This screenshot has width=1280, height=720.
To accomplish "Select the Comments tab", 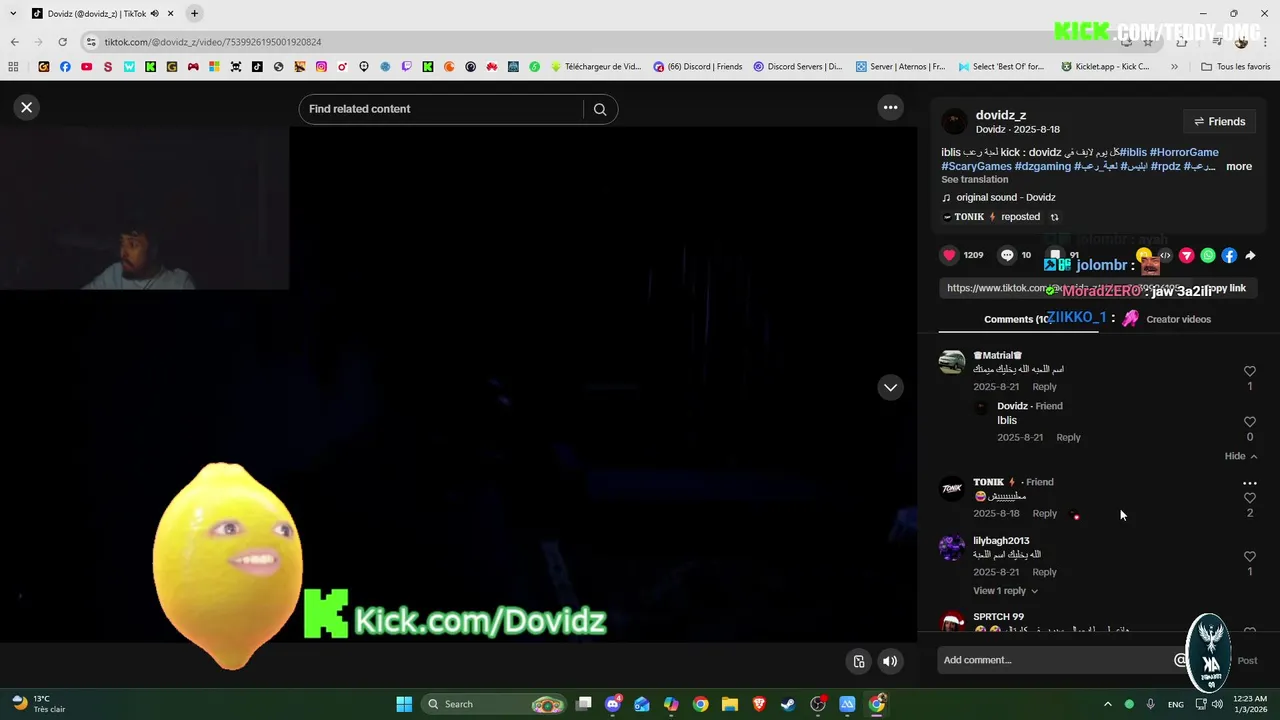I will 1016,319.
